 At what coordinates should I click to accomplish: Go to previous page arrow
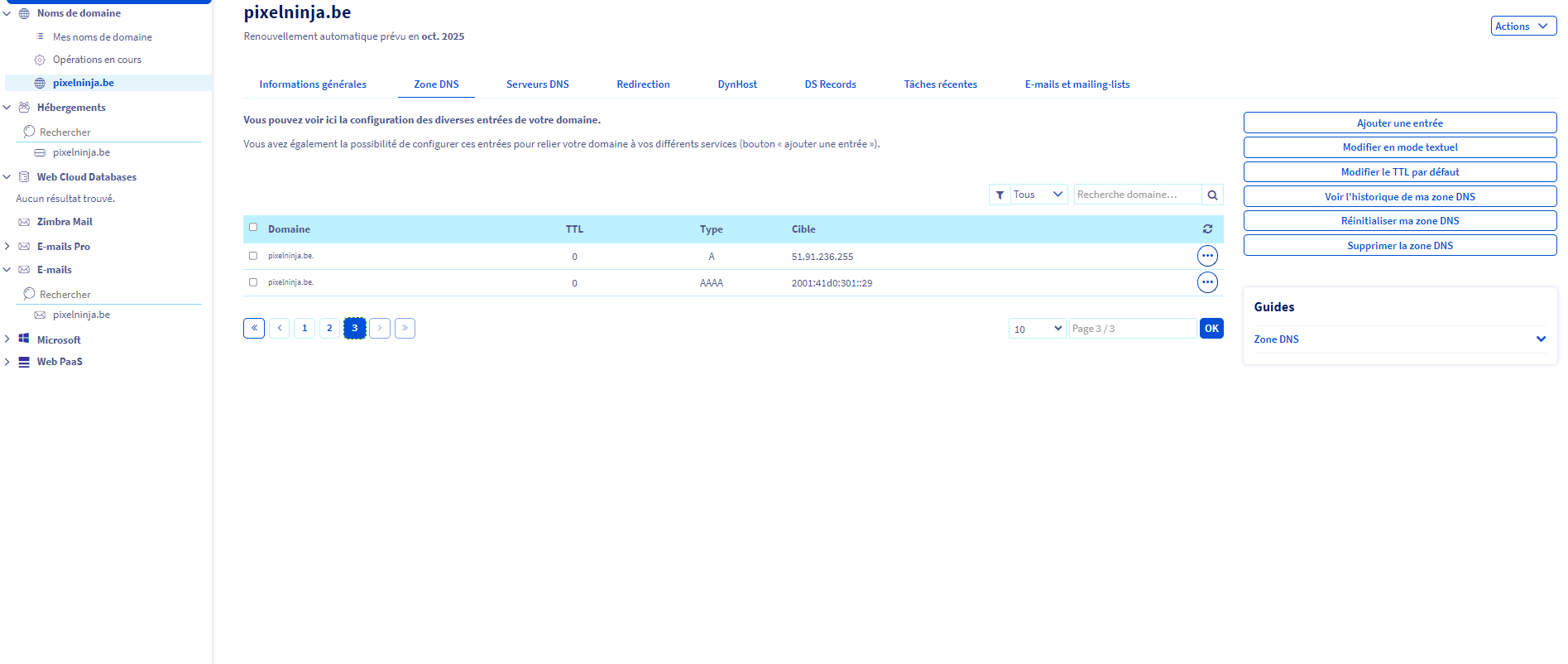pyautogui.click(x=280, y=328)
